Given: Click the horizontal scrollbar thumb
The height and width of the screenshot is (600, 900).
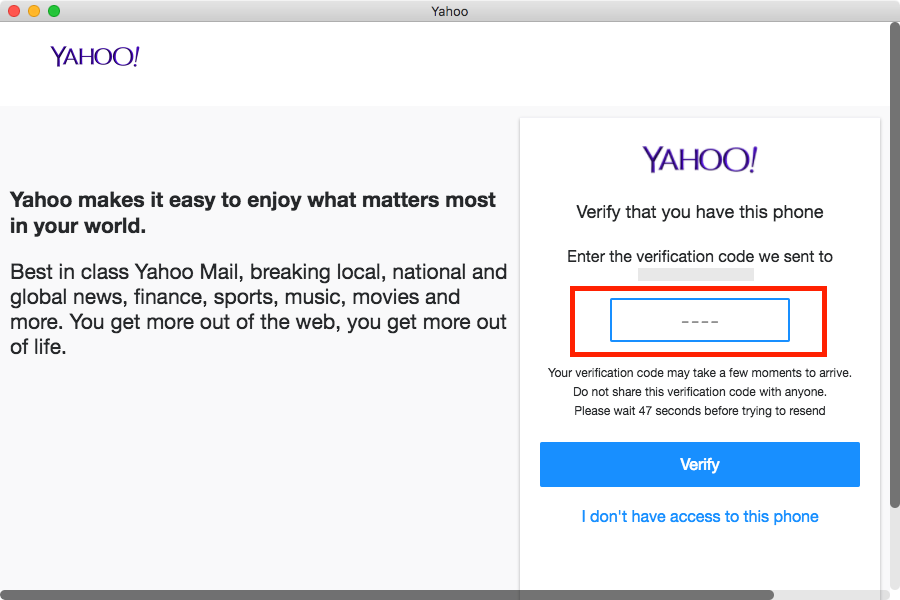Looking at the screenshot, I should [387, 595].
